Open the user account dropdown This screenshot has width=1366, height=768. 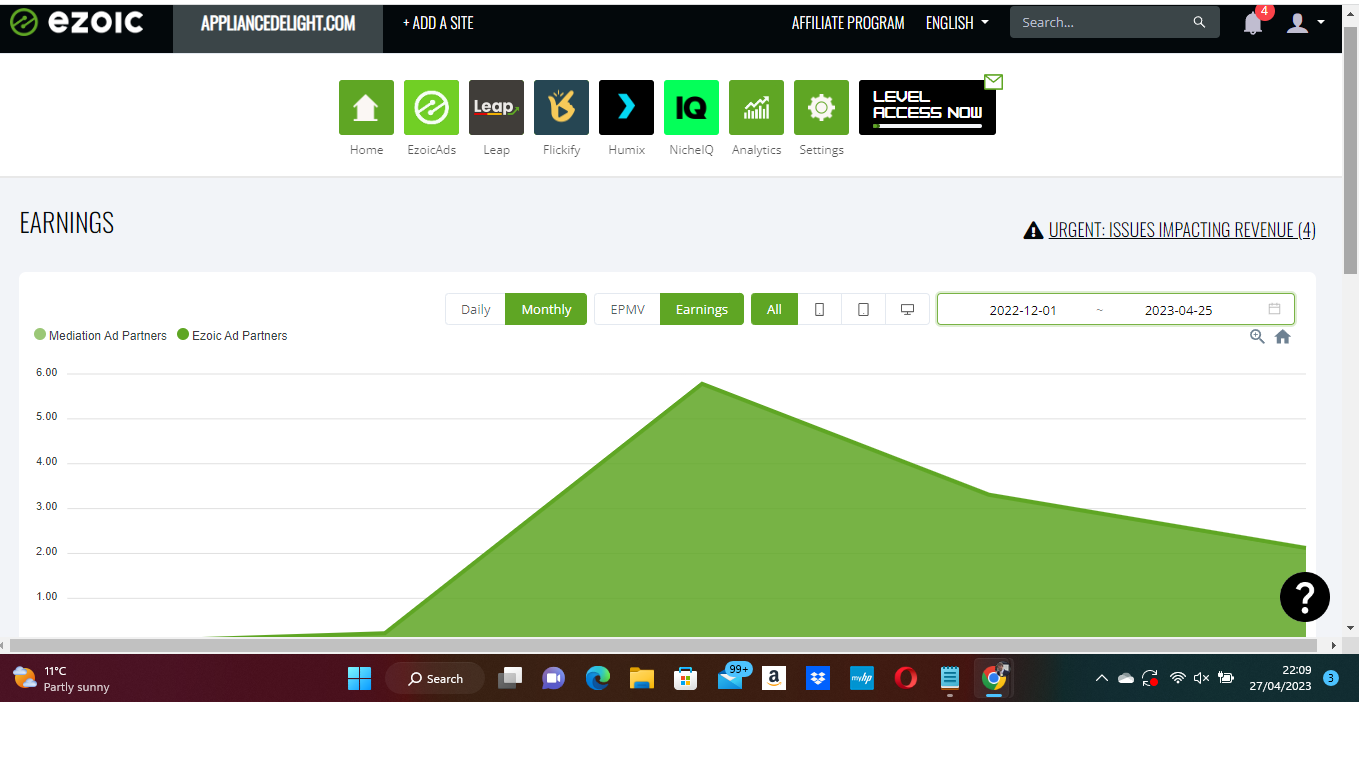pos(1305,23)
